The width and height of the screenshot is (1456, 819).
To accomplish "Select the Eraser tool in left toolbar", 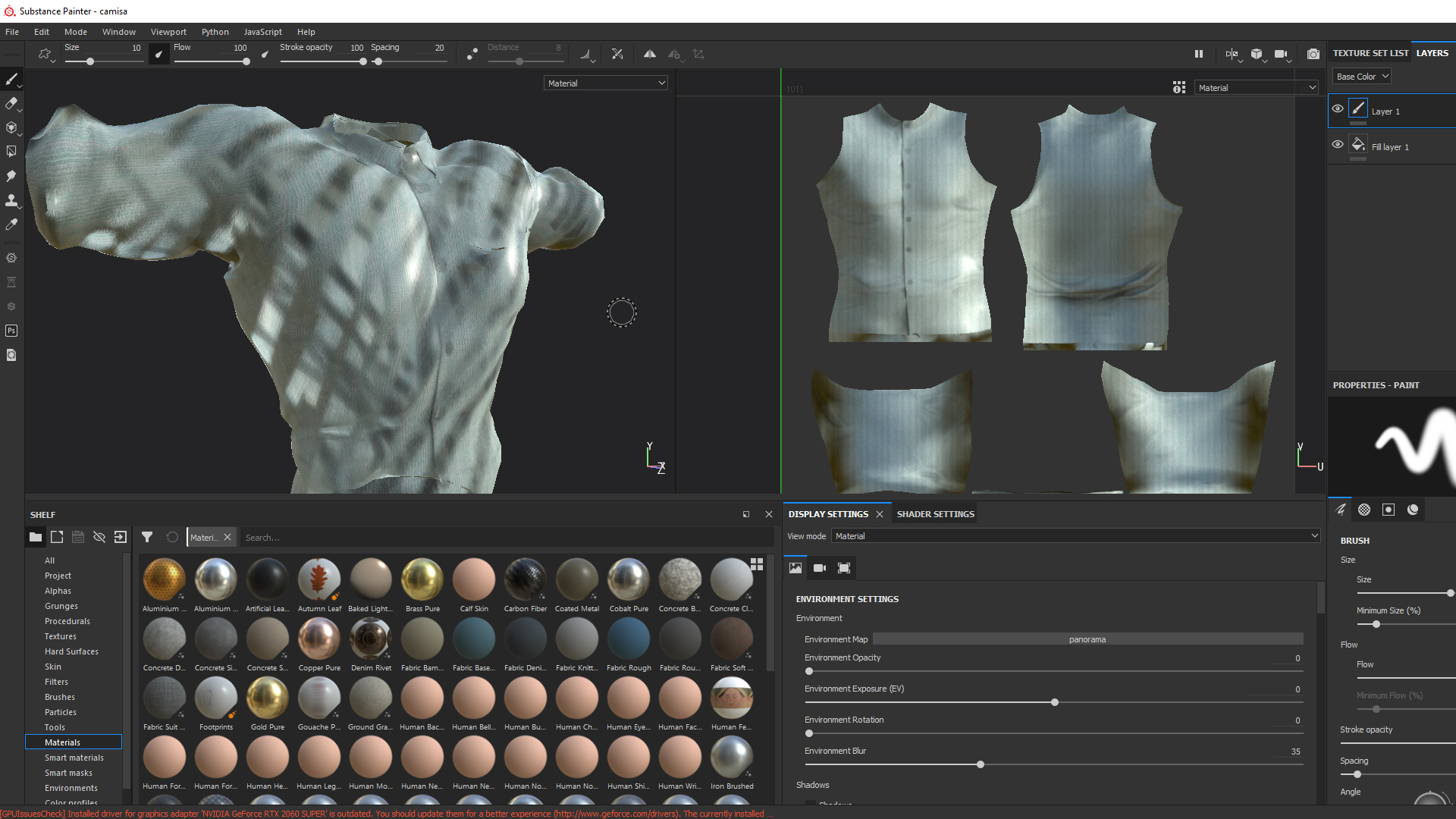I will tap(11, 103).
